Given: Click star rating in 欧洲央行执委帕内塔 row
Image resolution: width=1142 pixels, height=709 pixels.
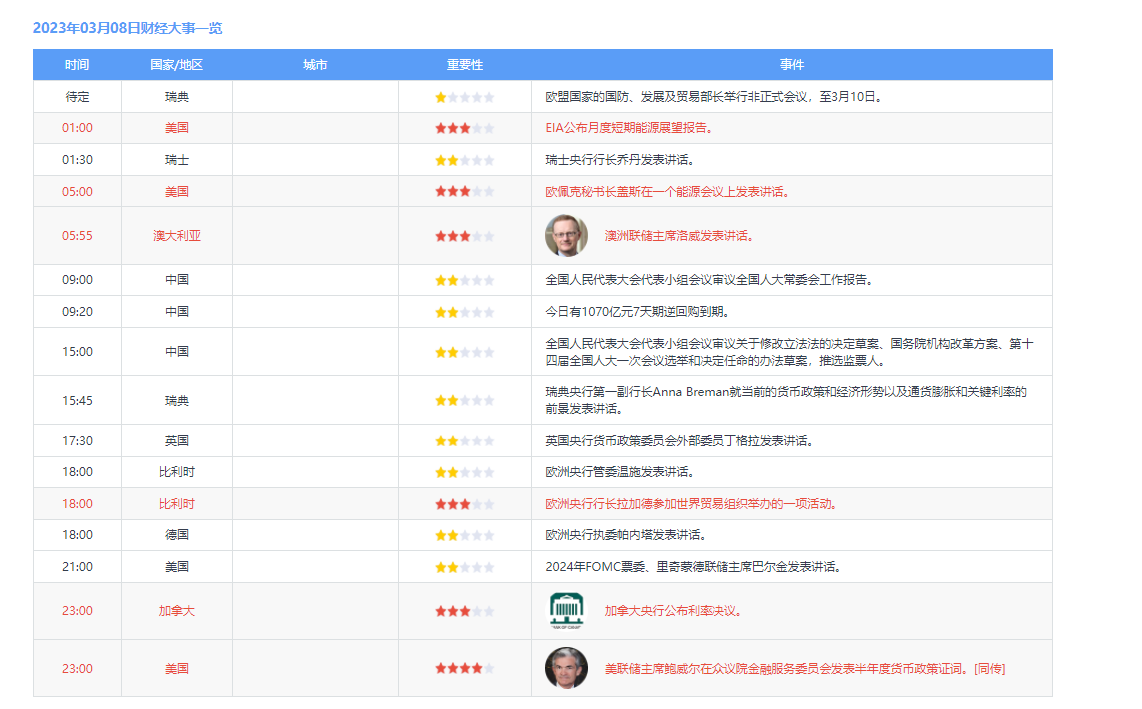Looking at the screenshot, I should coord(465,536).
